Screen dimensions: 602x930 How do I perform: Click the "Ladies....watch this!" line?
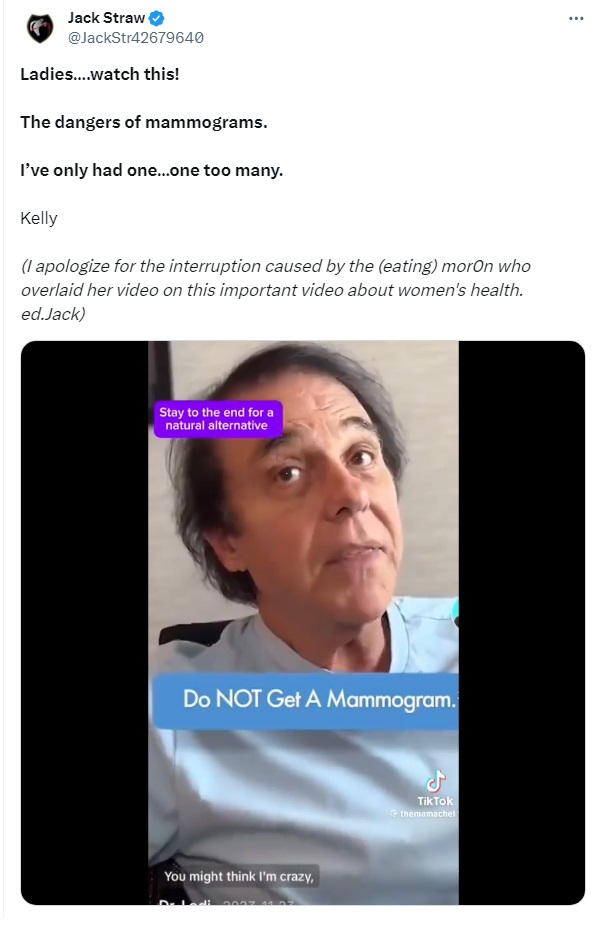pos(100,74)
